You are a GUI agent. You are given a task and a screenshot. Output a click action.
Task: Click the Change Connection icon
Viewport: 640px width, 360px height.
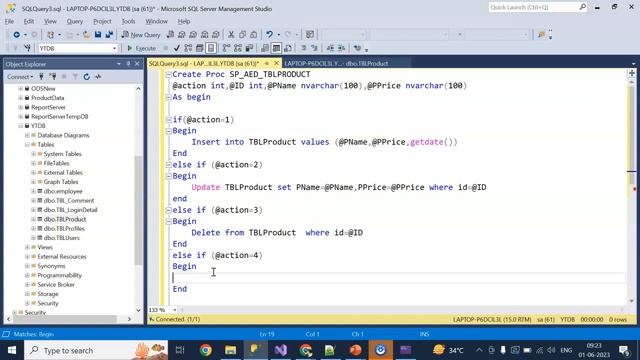point(27,48)
